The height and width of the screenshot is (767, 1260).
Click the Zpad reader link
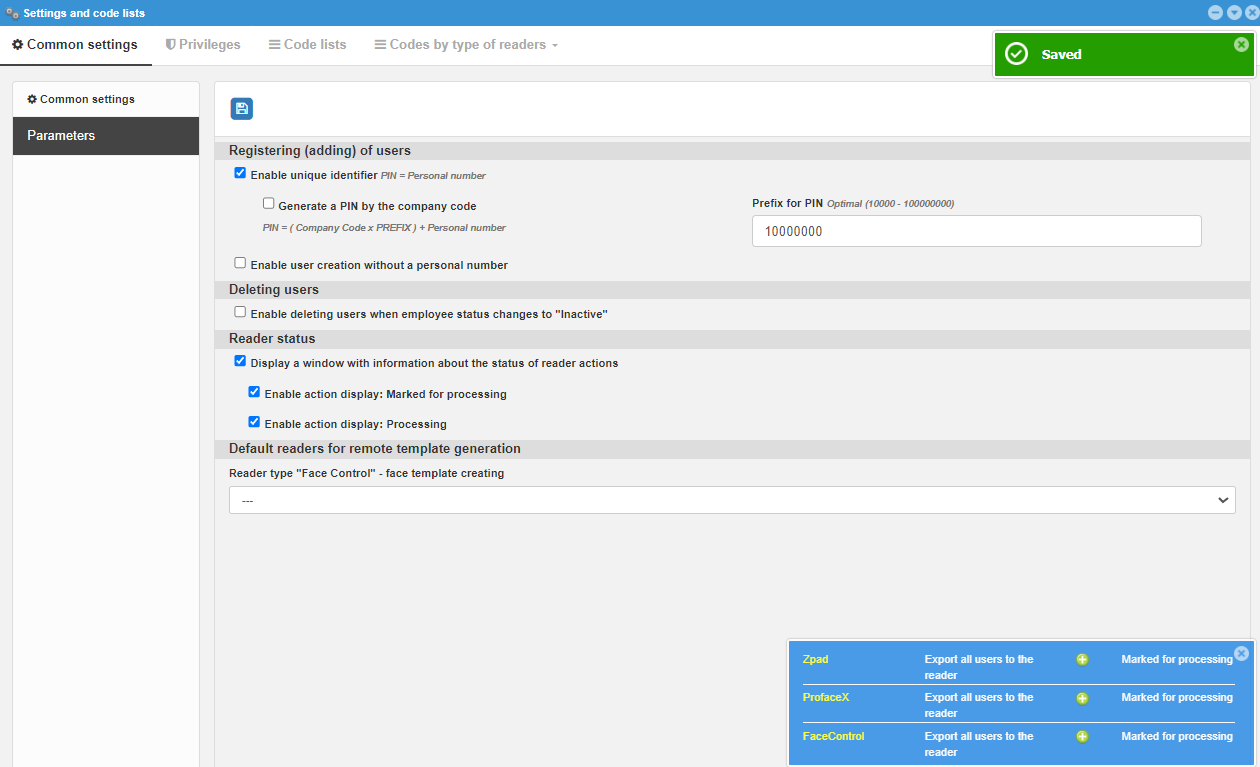coord(816,660)
